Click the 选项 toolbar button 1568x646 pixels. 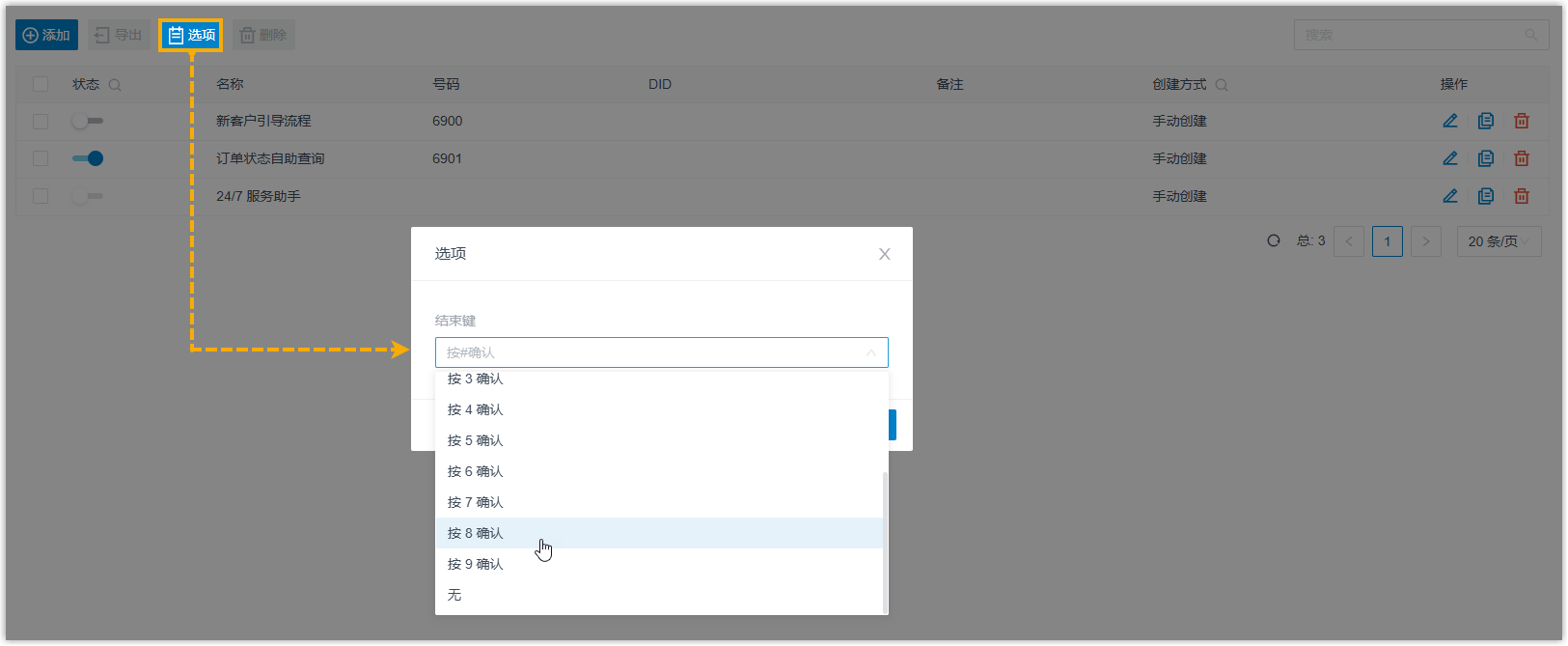point(191,35)
